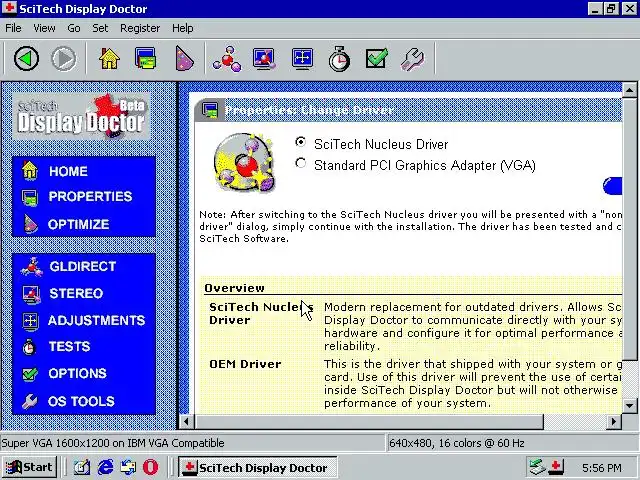Click the checkmark icon beside OPTIONS in the sidebar
Viewport: 640px width, 480px height.
pyautogui.click(x=30, y=373)
